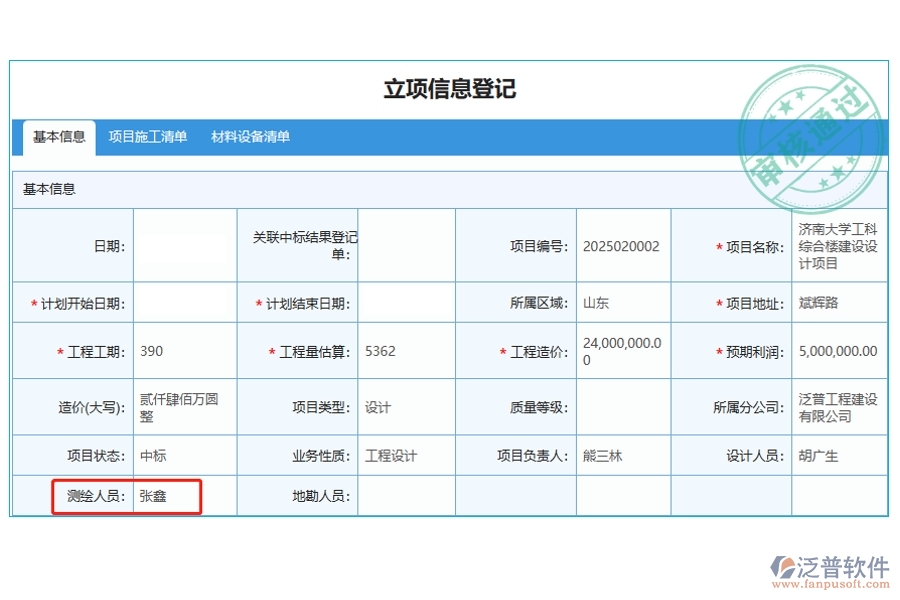Click the 立项信息登记 page title
This screenshot has width=900, height=600.
click(x=450, y=88)
